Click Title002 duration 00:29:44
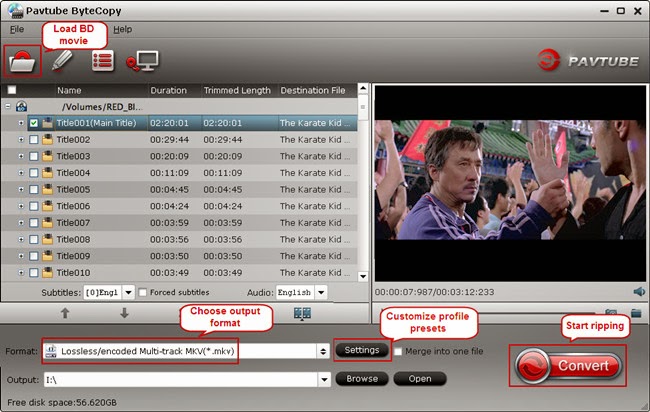Screen dimensions: 650x412 pos(169,140)
